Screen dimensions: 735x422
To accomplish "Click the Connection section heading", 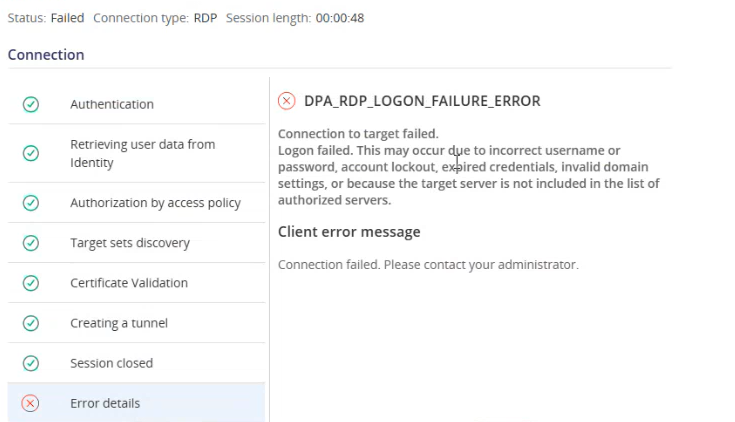I will tap(46, 55).
